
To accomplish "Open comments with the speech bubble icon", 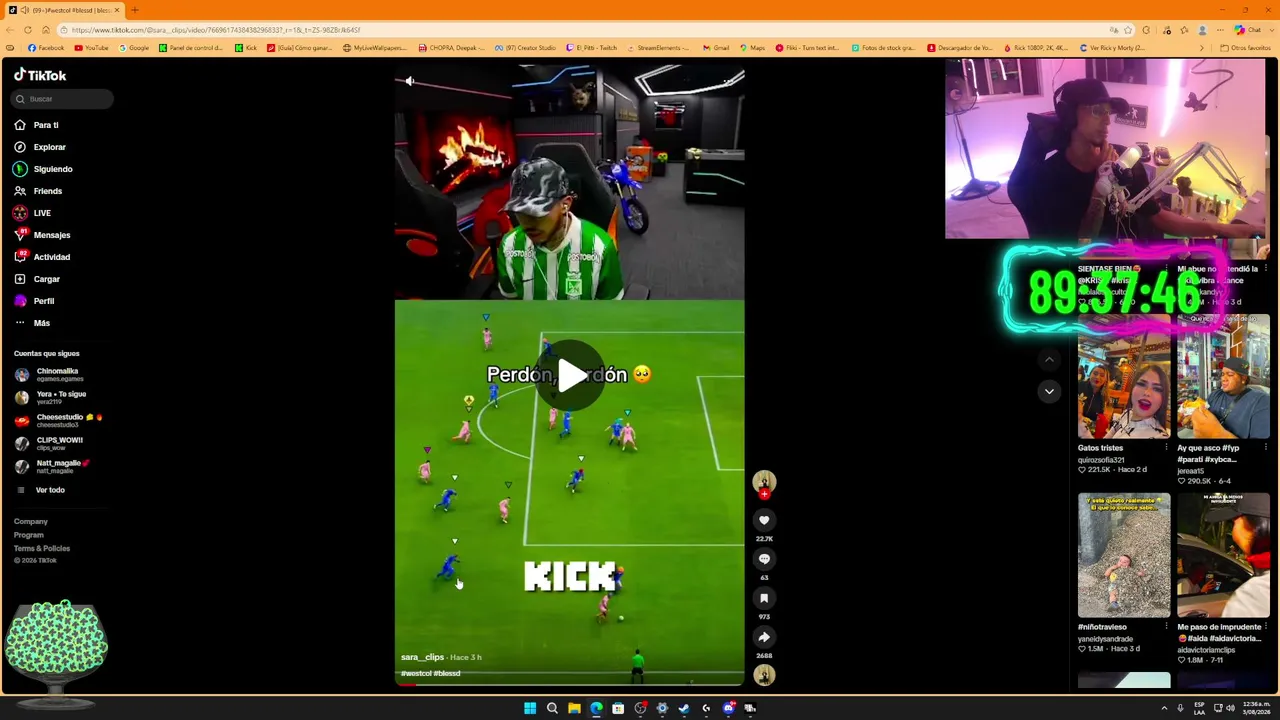I will [764, 559].
